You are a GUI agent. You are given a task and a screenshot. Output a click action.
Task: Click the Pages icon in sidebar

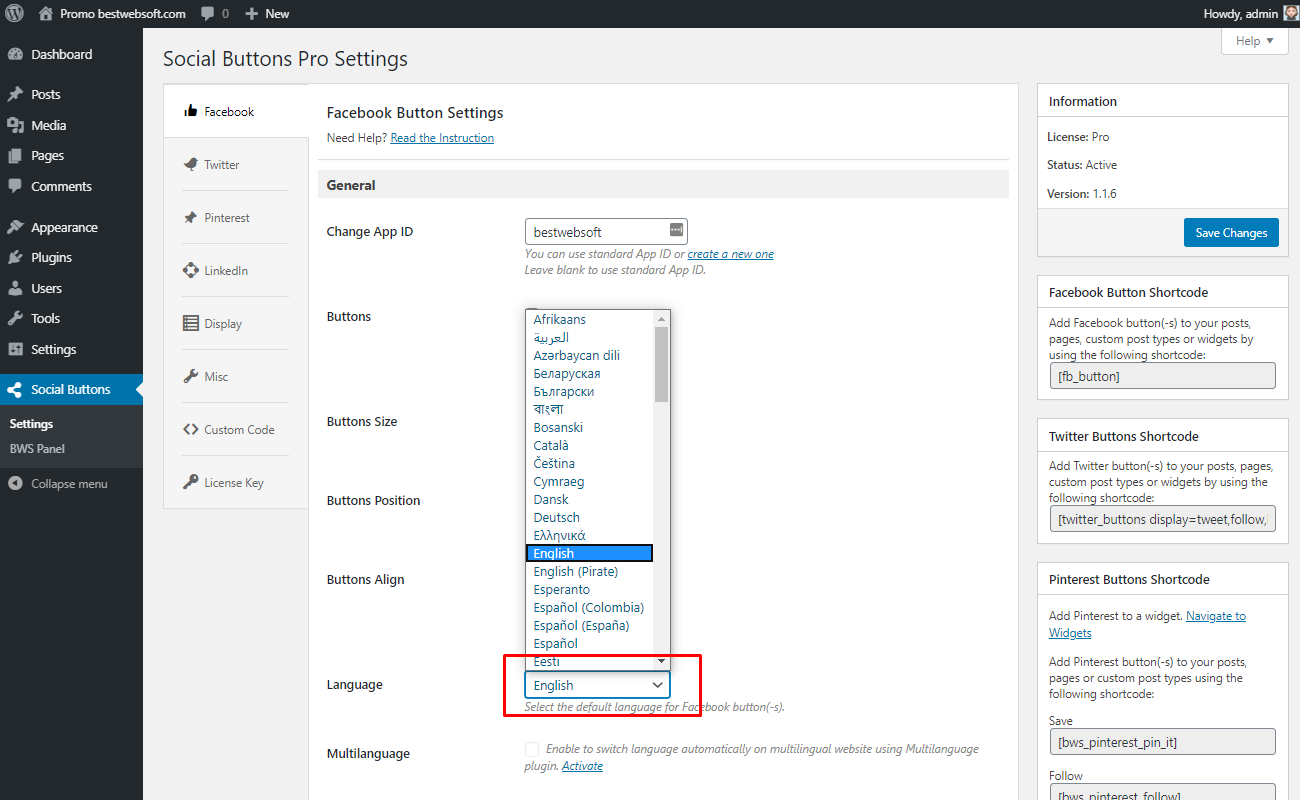15,156
